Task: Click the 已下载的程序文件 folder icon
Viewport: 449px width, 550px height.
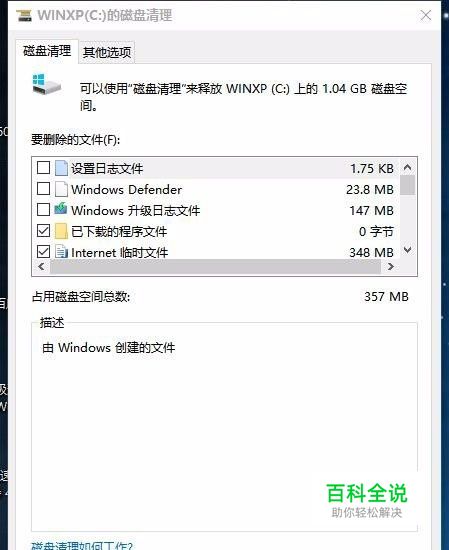Action: tap(61, 231)
